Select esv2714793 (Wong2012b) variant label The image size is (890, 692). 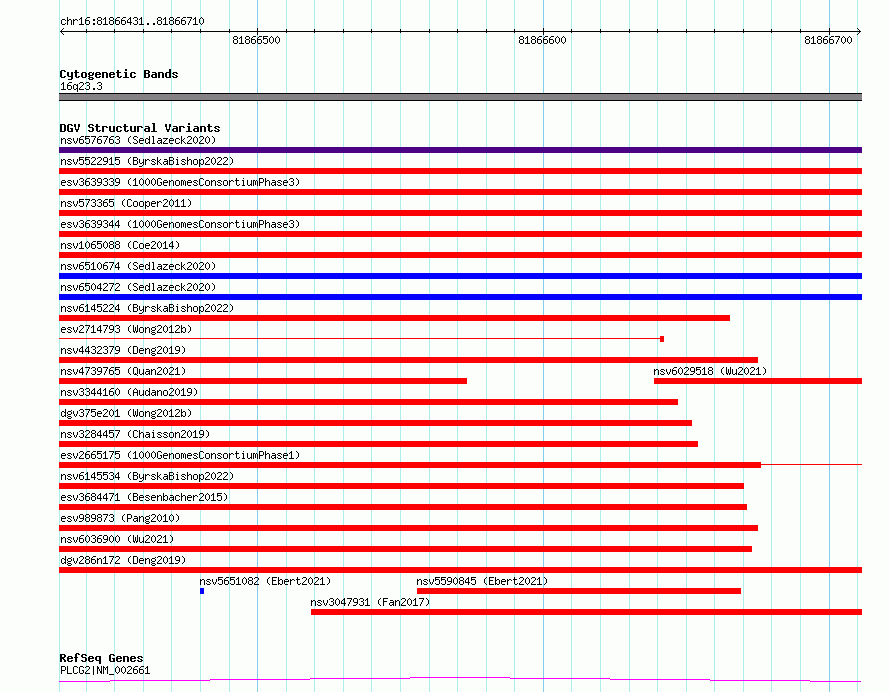click(126, 329)
